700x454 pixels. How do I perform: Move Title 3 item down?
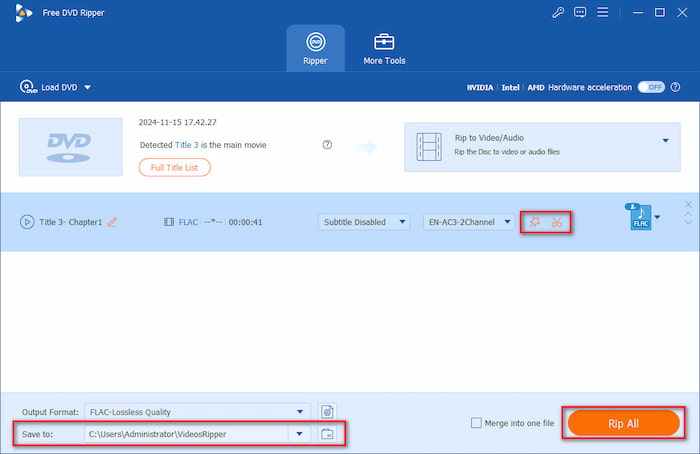tap(688, 222)
